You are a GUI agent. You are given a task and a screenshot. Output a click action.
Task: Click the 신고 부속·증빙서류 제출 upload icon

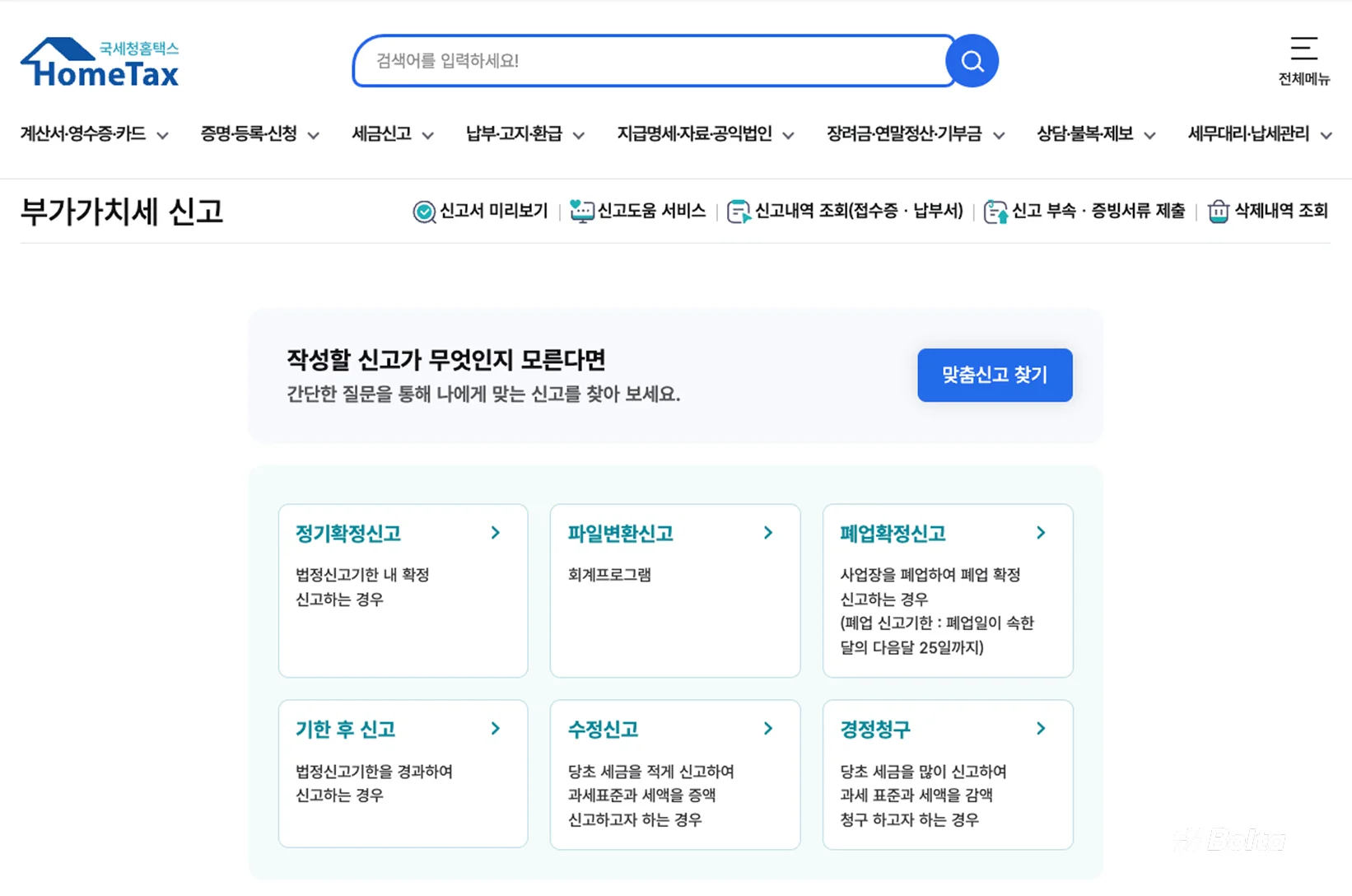click(x=995, y=212)
